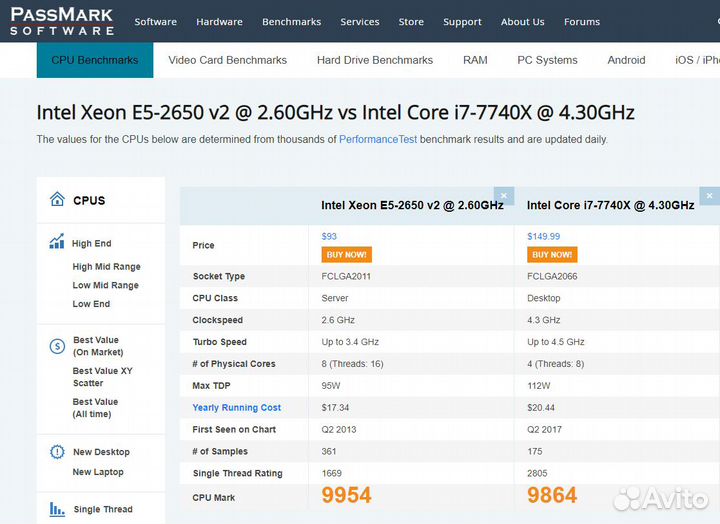
Task: Remove the Core i7-7740X column
Action: click(709, 196)
